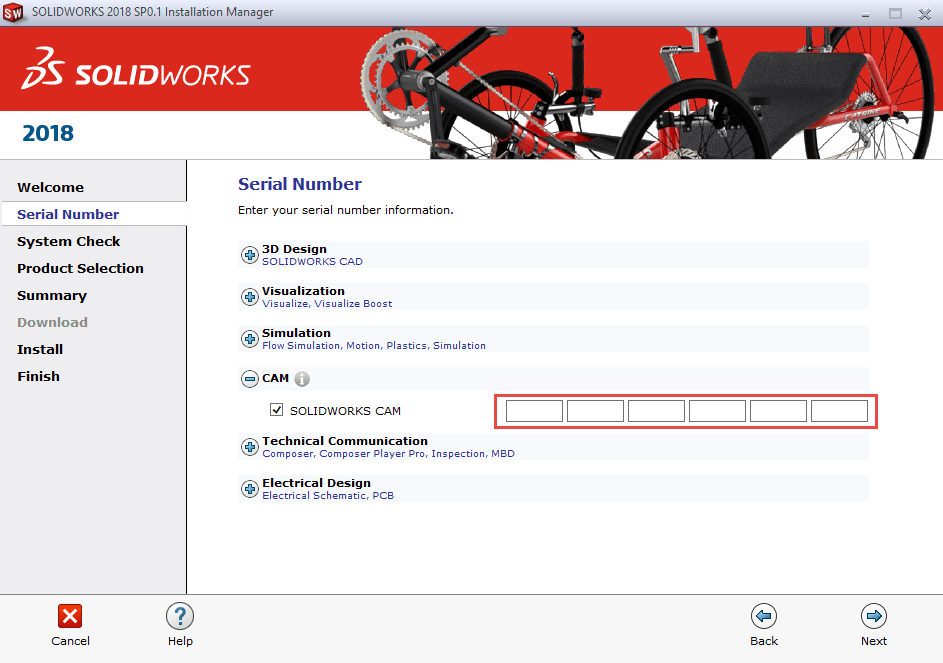The image size is (943, 663).
Task: Open the System Check step
Action: point(69,241)
